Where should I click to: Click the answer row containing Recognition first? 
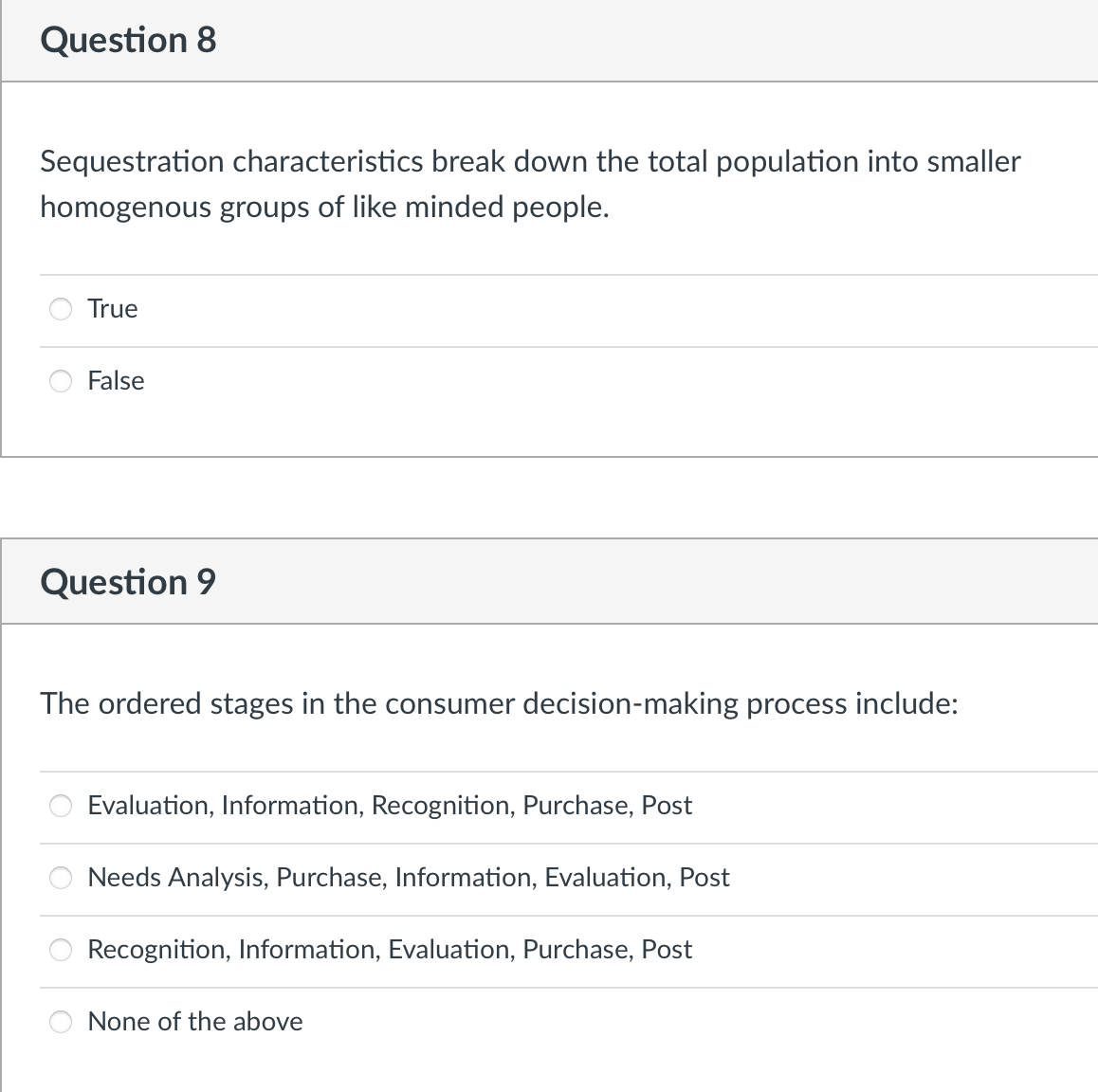click(x=390, y=950)
